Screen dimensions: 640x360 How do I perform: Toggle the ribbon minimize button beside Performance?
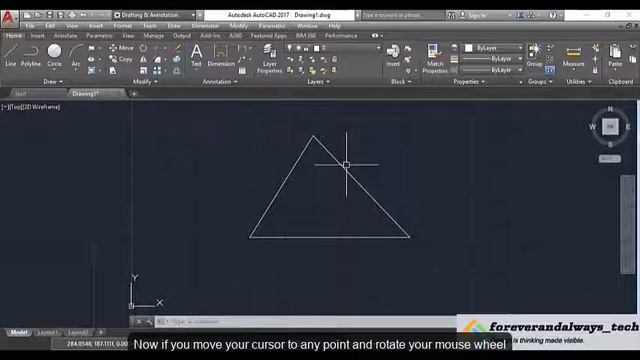pyautogui.click(x=375, y=36)
